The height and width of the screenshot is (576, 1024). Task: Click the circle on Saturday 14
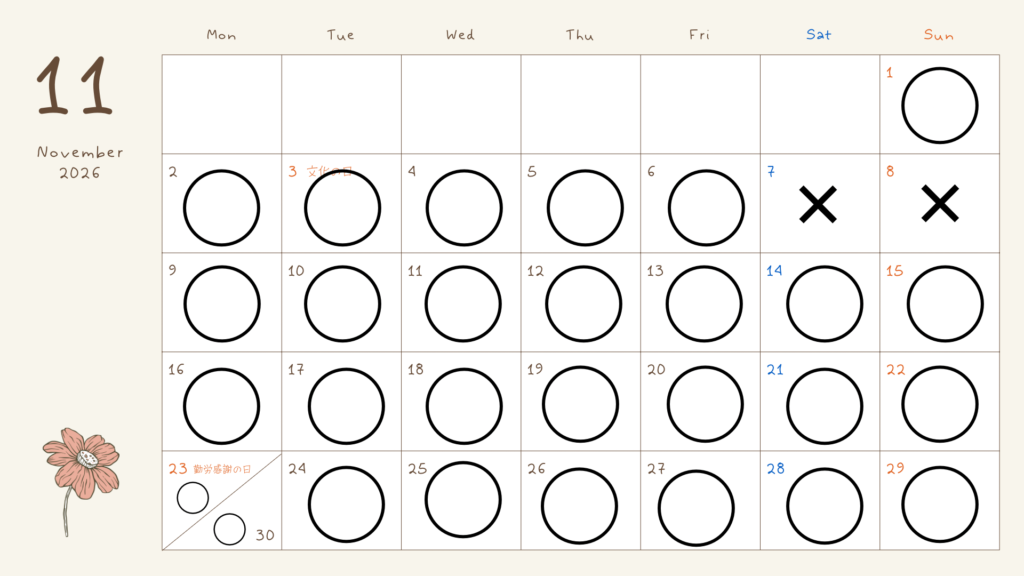(824, 304)
